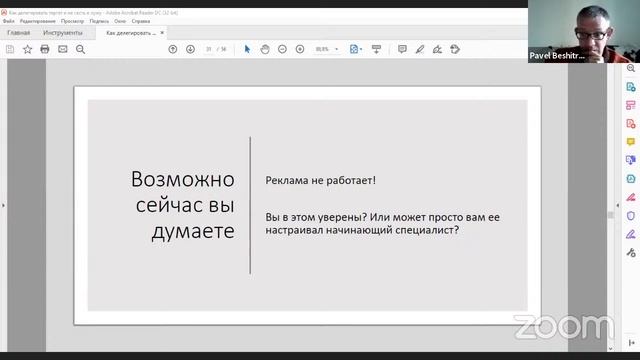Open the Просмотр menu
This screenshot has width=640, height=360.
click(72, 21)
